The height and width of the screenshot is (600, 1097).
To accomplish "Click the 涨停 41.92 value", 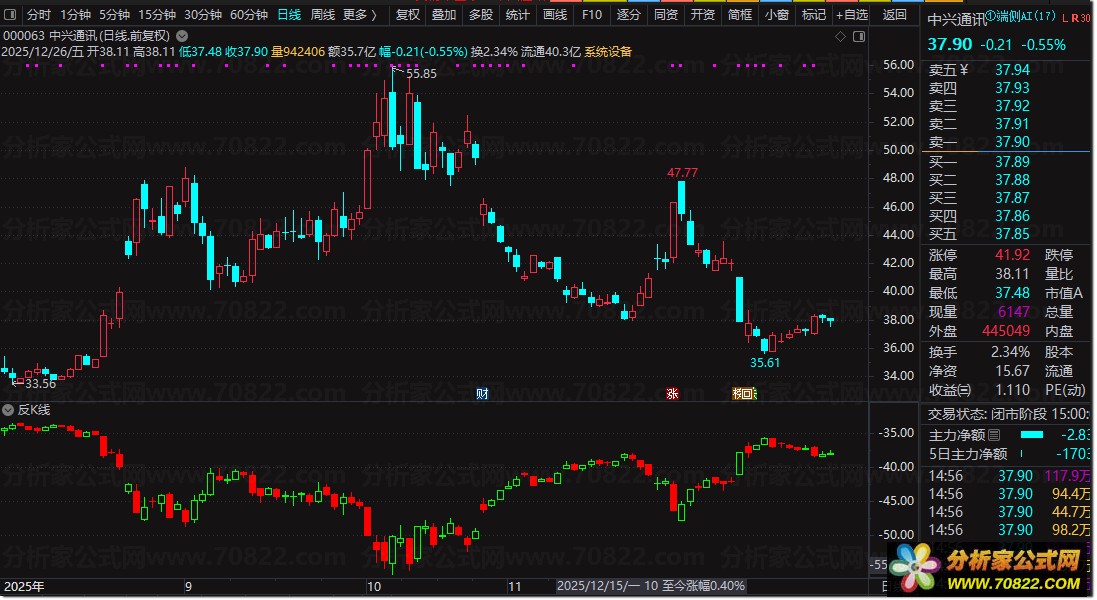I will point(1012,255).
